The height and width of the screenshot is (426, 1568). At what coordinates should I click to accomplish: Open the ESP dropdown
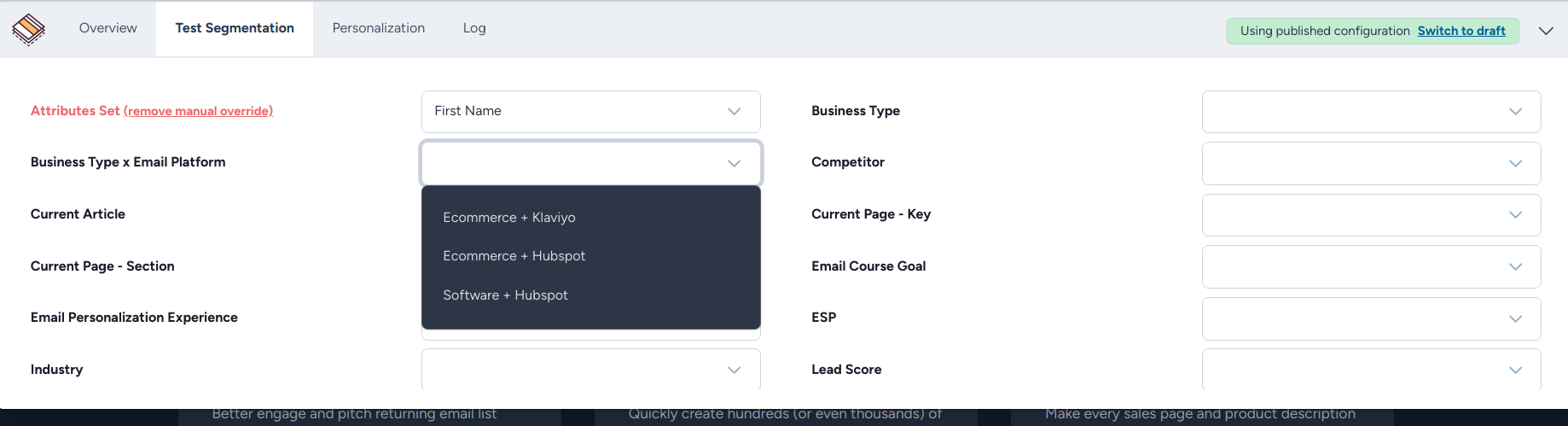pyautogui.click(x=1370, y=318)
